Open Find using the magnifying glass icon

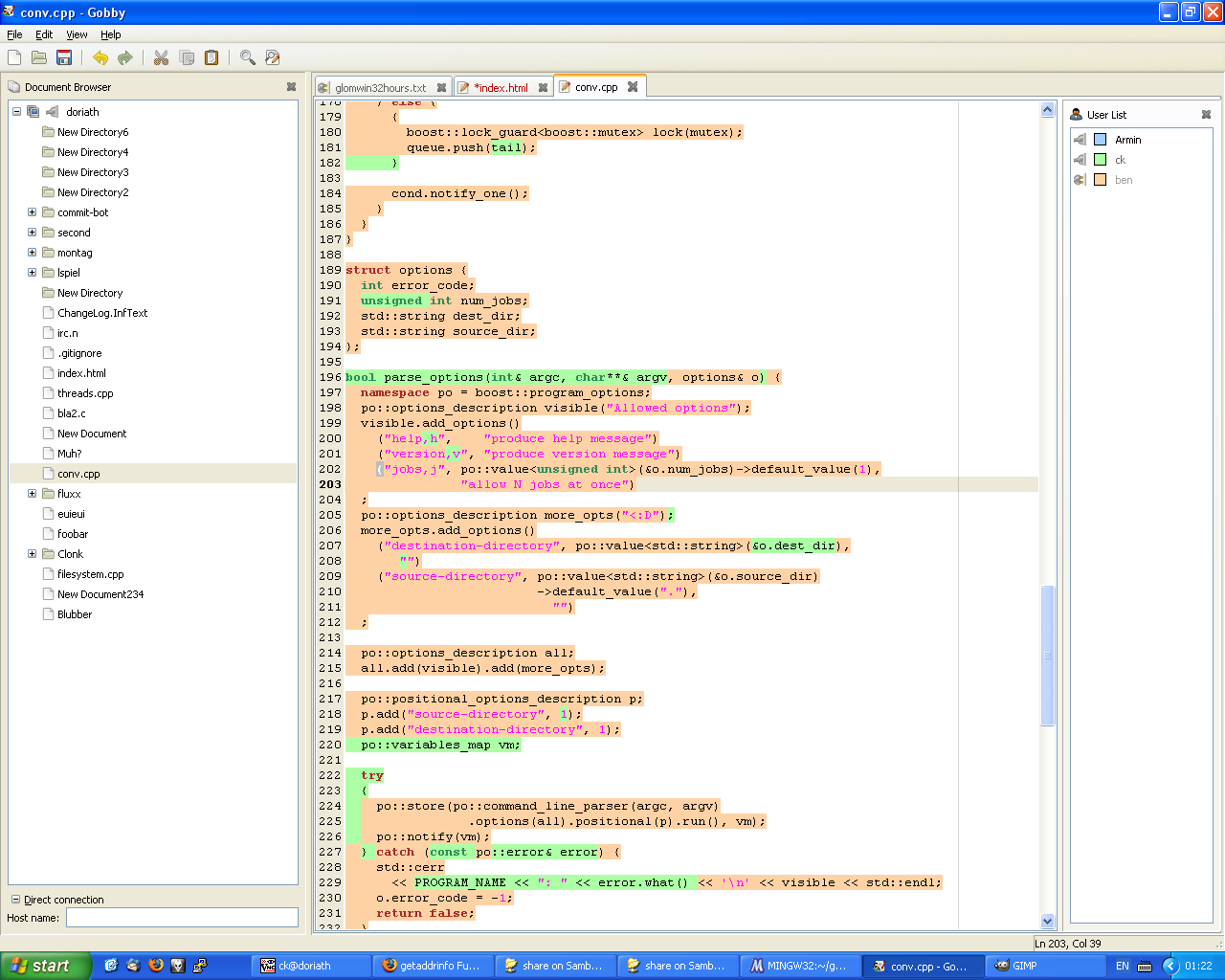pos(247,57)
